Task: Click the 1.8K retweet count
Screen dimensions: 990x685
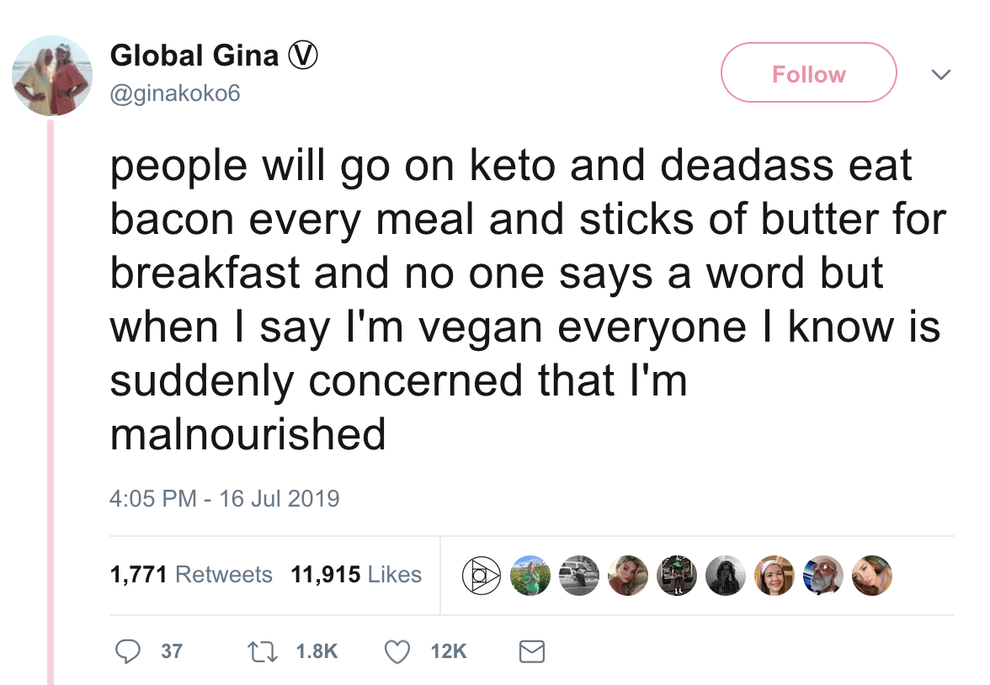Action: coord(317,651)
